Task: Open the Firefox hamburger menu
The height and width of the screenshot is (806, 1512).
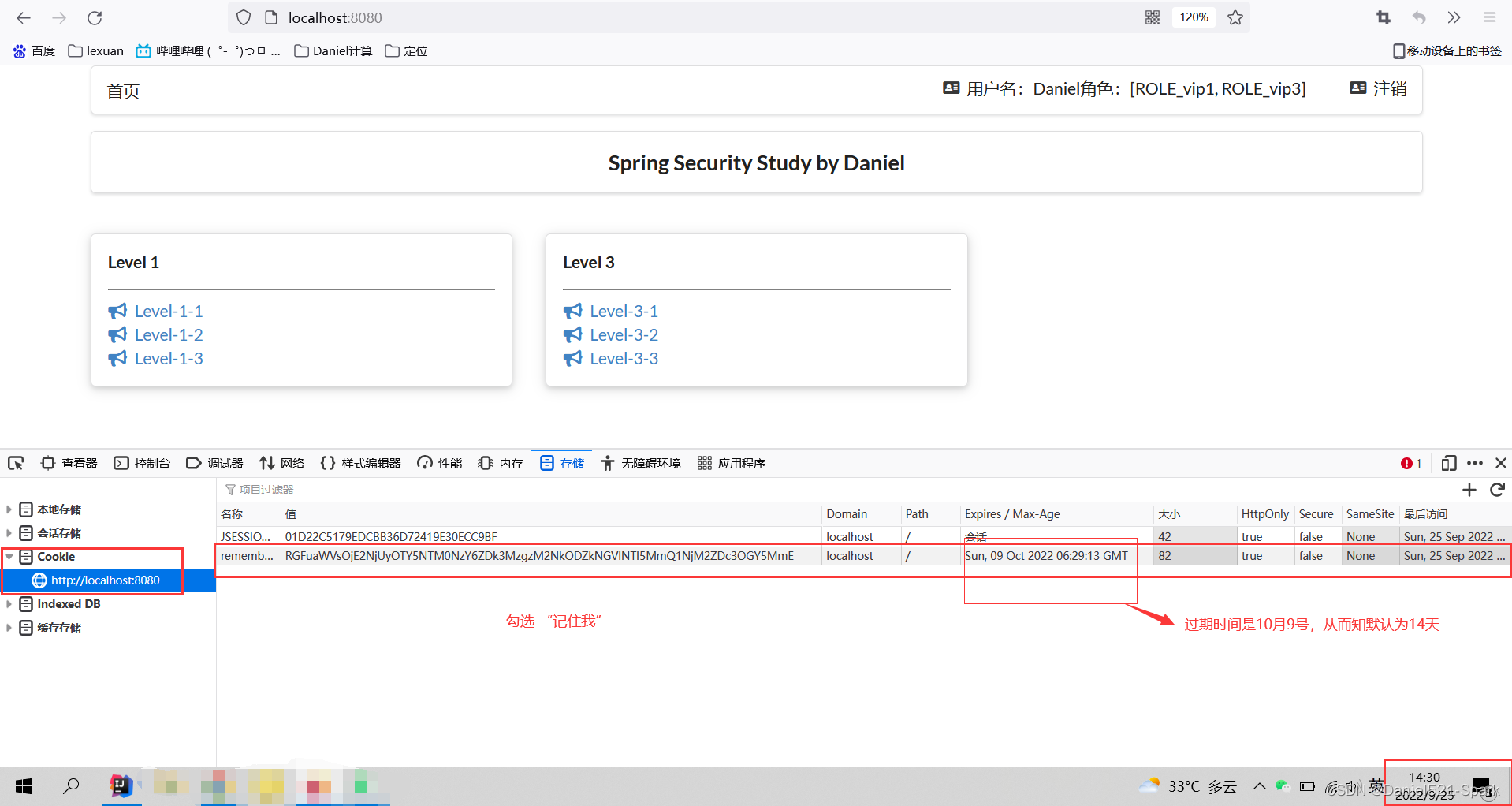Action: (x=1489, y=17)
